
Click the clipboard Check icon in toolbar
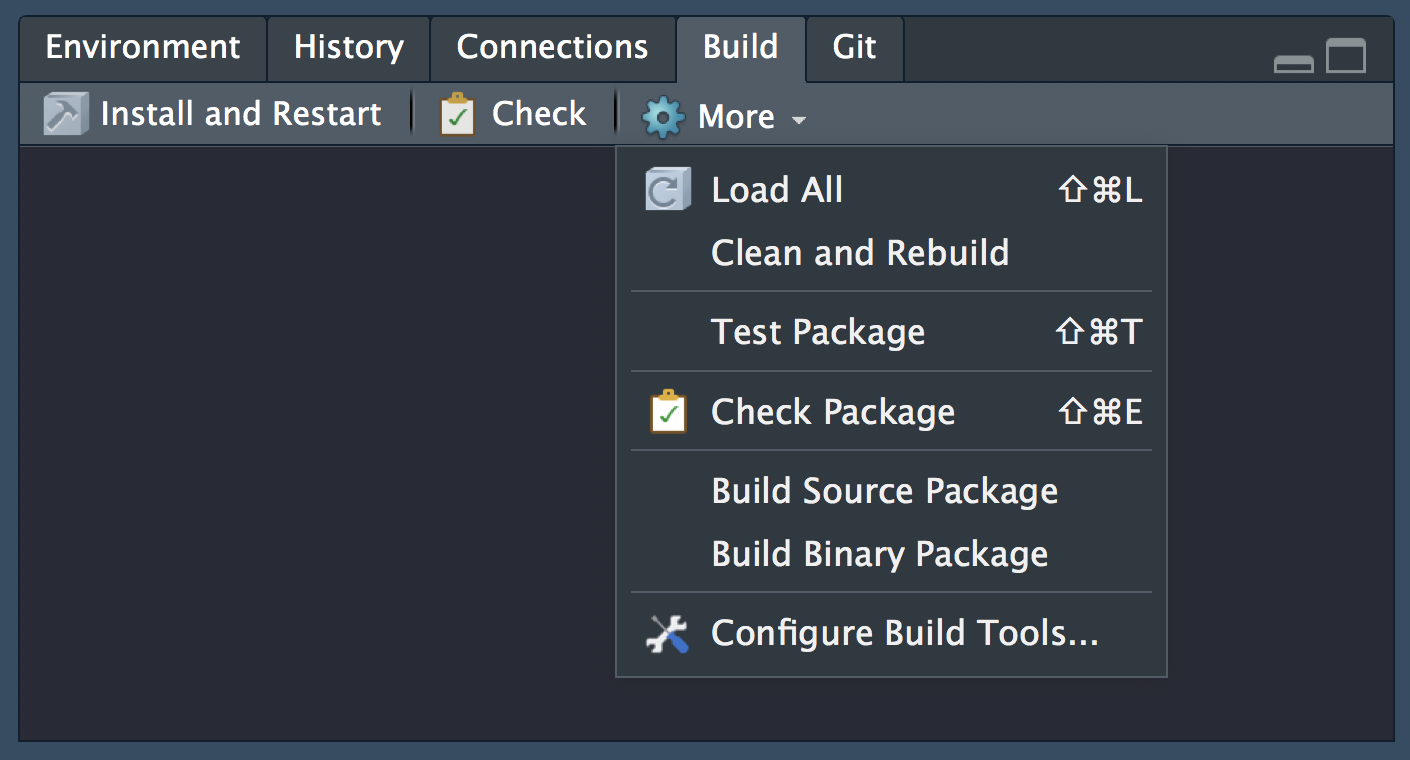tap(458, 115)
